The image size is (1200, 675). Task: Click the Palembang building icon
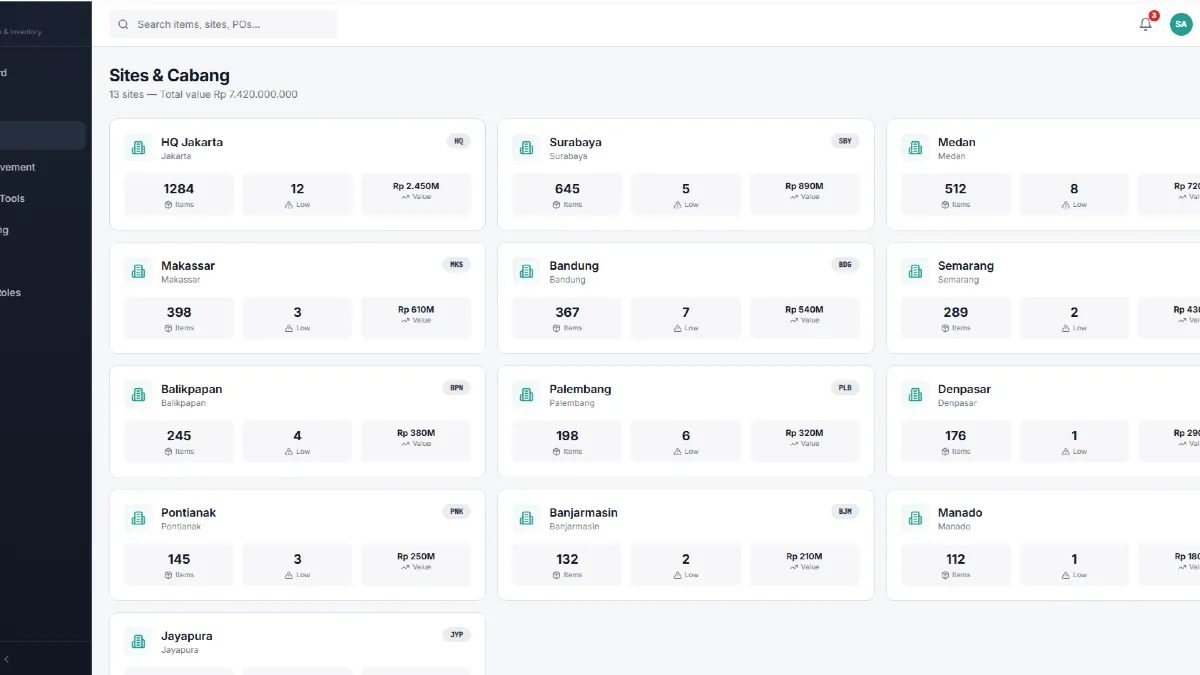tap(526, 395)
